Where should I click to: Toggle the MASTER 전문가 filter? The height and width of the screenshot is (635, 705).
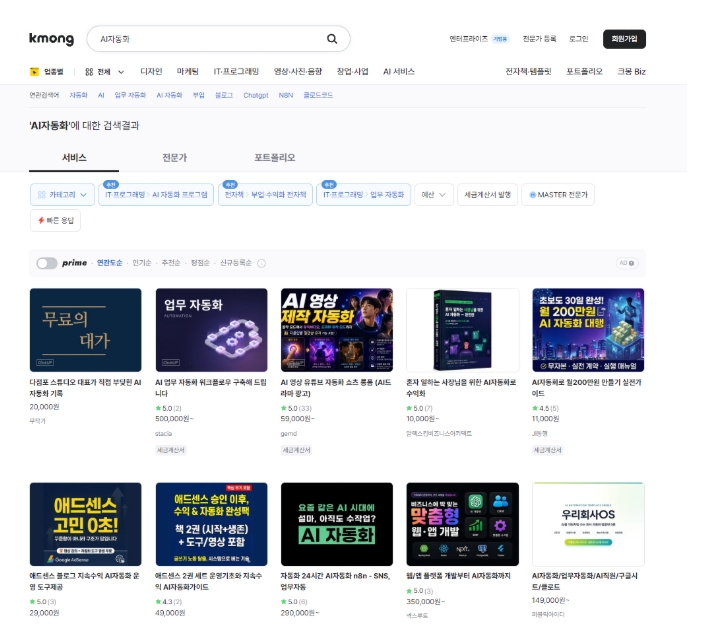click(x=558, y=195)
